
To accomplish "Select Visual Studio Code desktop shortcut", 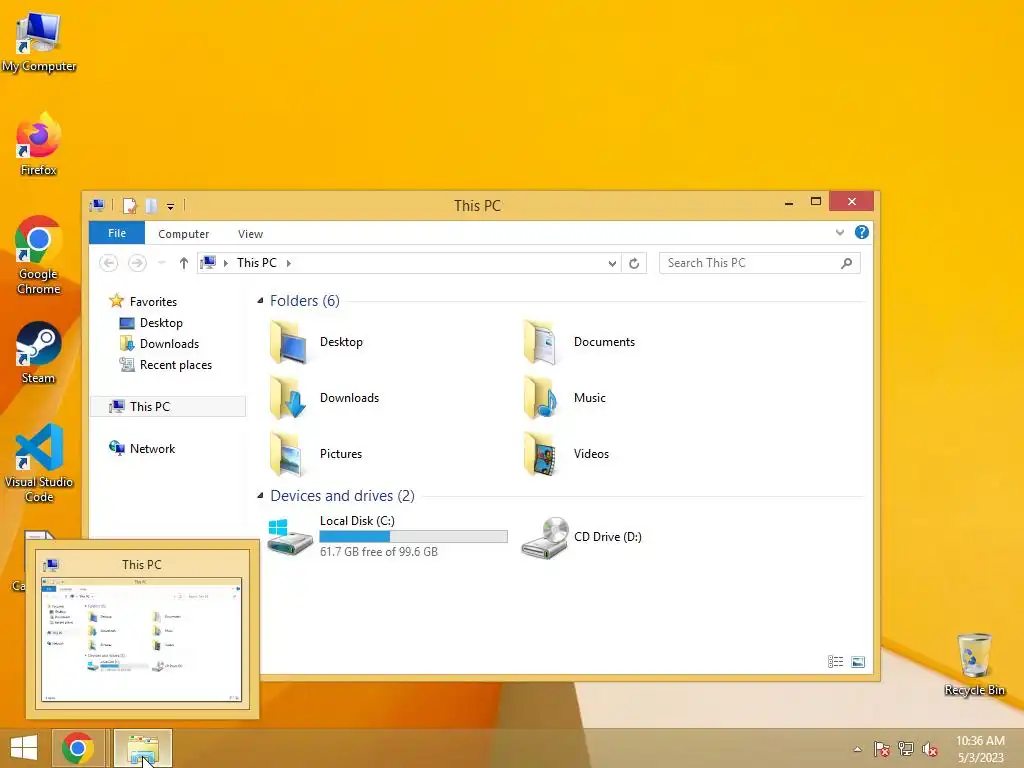I will pyautogui.click(x=39, y=463).
